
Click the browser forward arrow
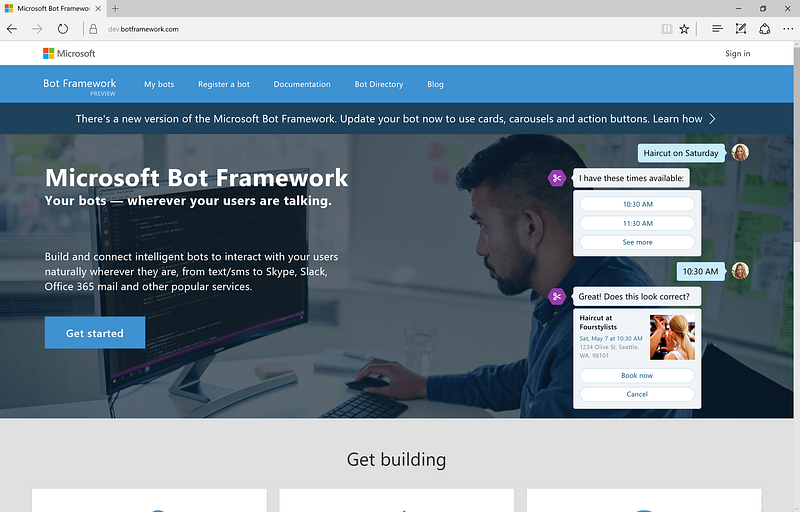click(37, 29)
